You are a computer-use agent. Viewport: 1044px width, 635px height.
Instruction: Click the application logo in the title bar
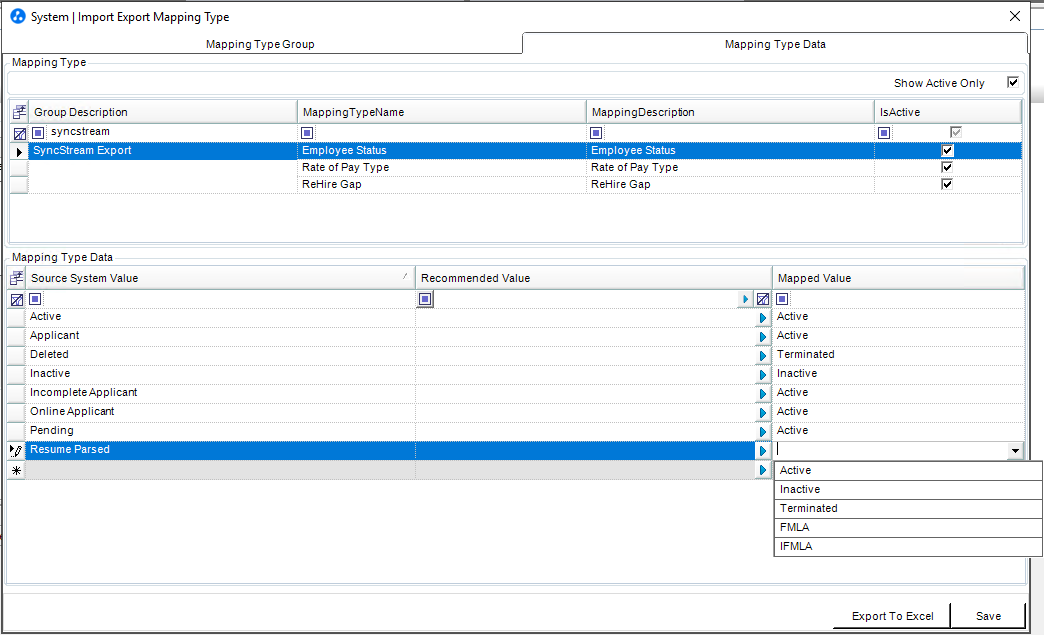[18, 17]
